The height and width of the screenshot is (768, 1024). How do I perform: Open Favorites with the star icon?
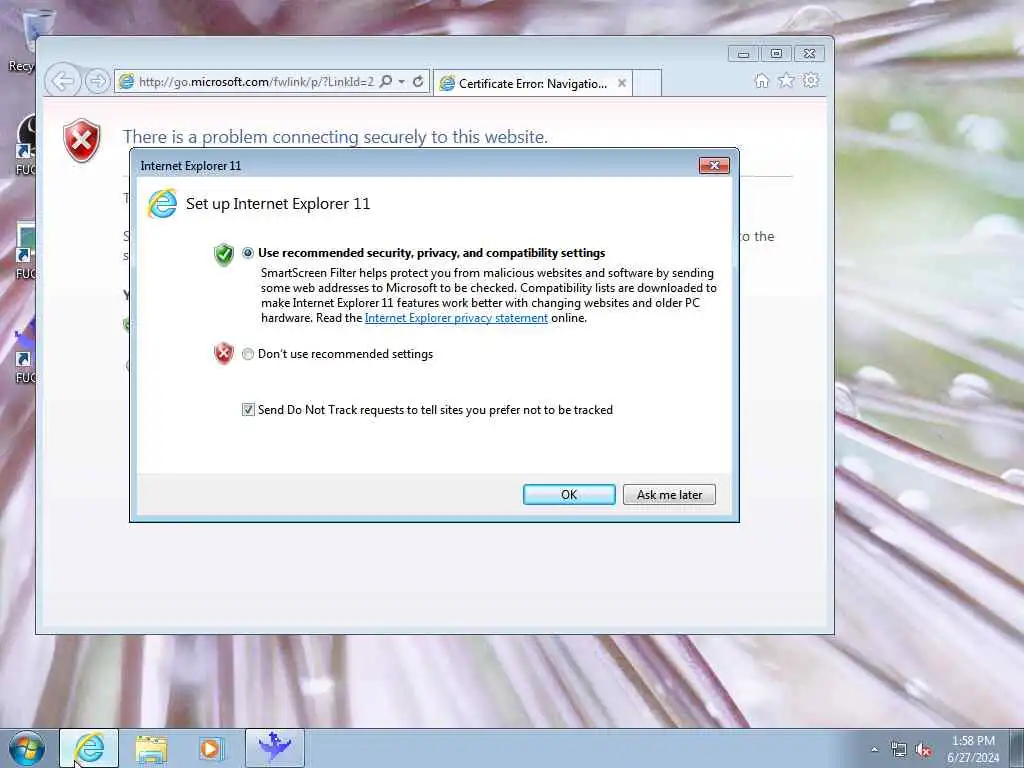coord(786,80)
